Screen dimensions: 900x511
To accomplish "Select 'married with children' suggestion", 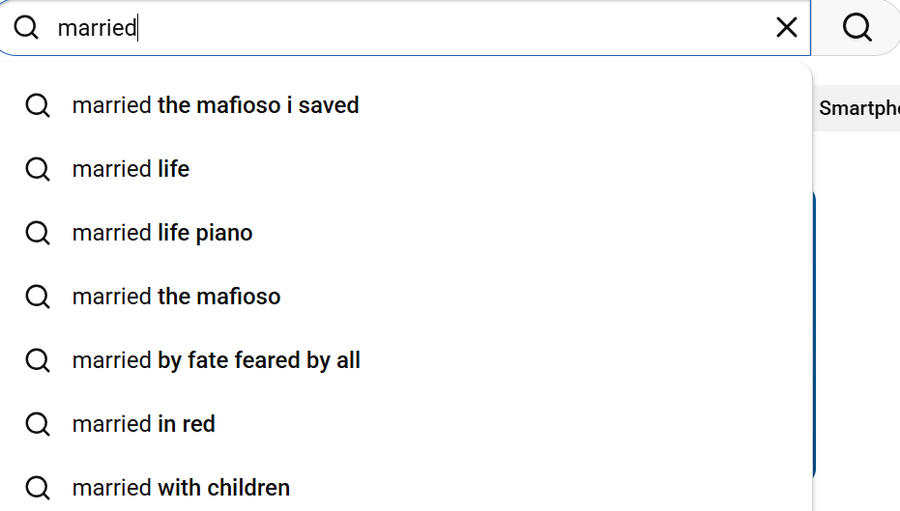I will [x=181, y=488].
